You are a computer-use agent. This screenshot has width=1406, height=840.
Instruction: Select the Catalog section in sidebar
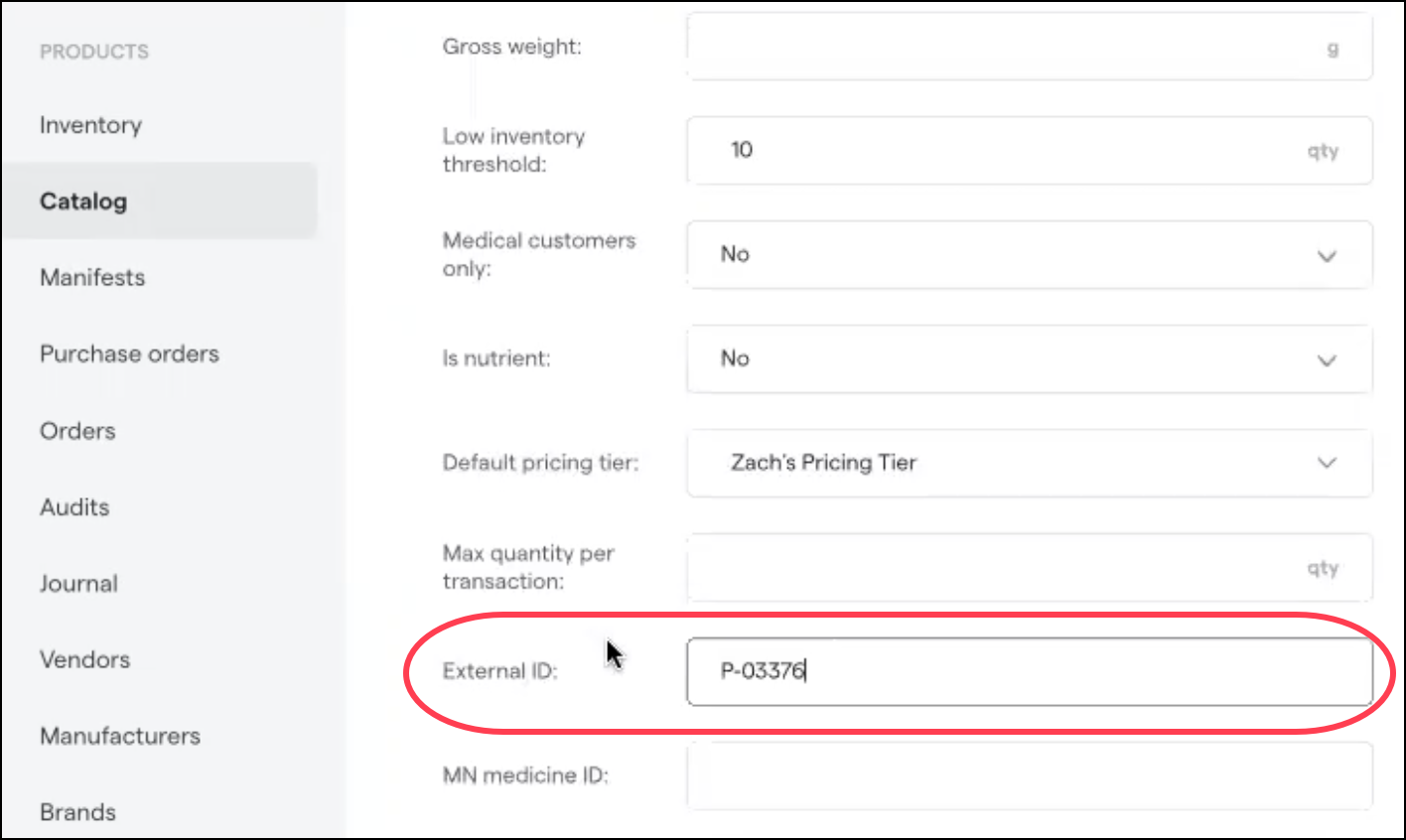82,201
